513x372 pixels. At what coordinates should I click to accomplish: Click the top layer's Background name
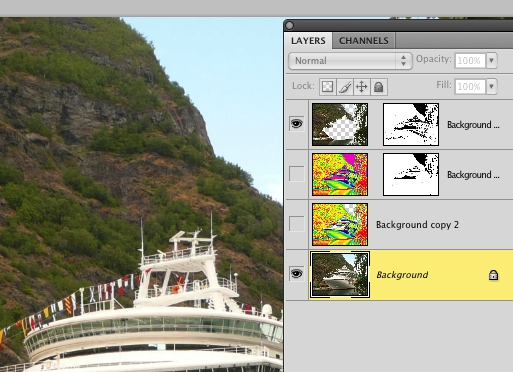[x=473, y=125]
